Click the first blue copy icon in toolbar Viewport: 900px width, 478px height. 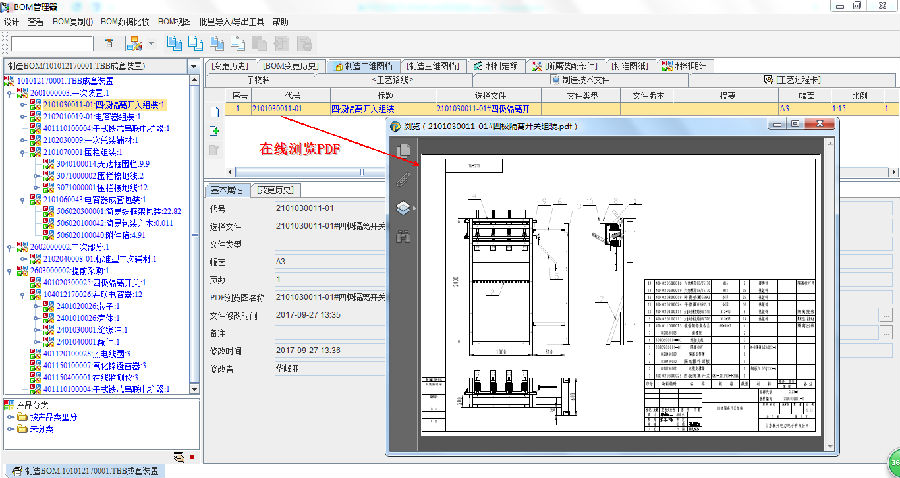point(175,44)
